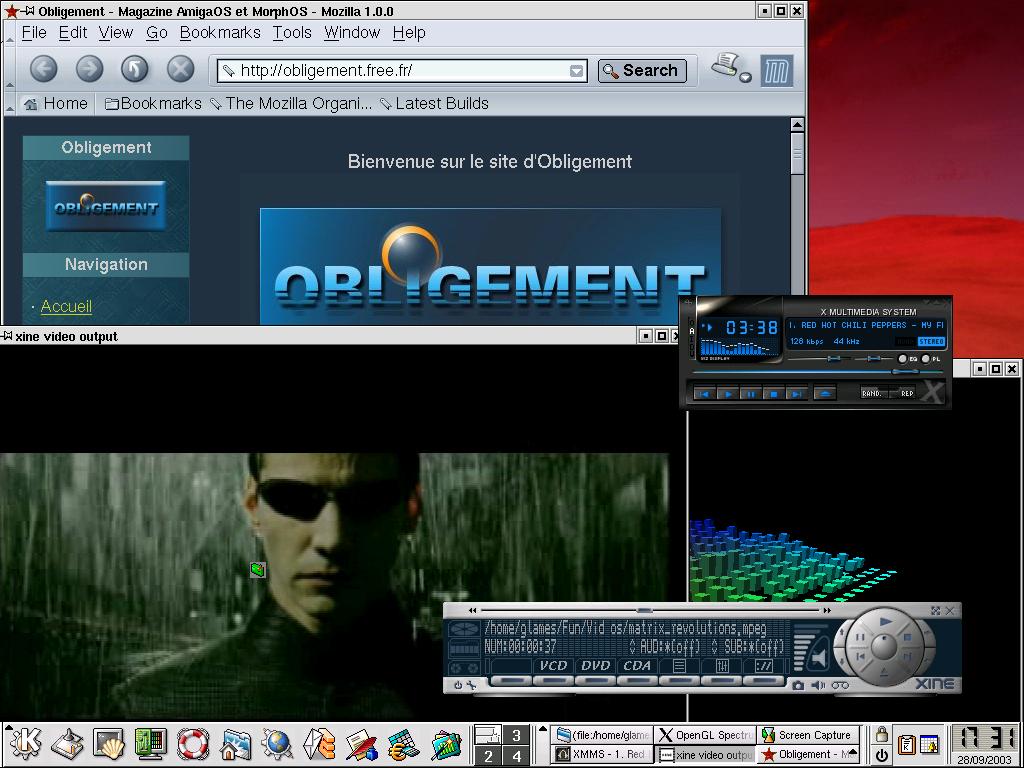Toggle the XMMS PL playlist window
This screenshot has width=1024, height=768.
[x=931, y=359]
